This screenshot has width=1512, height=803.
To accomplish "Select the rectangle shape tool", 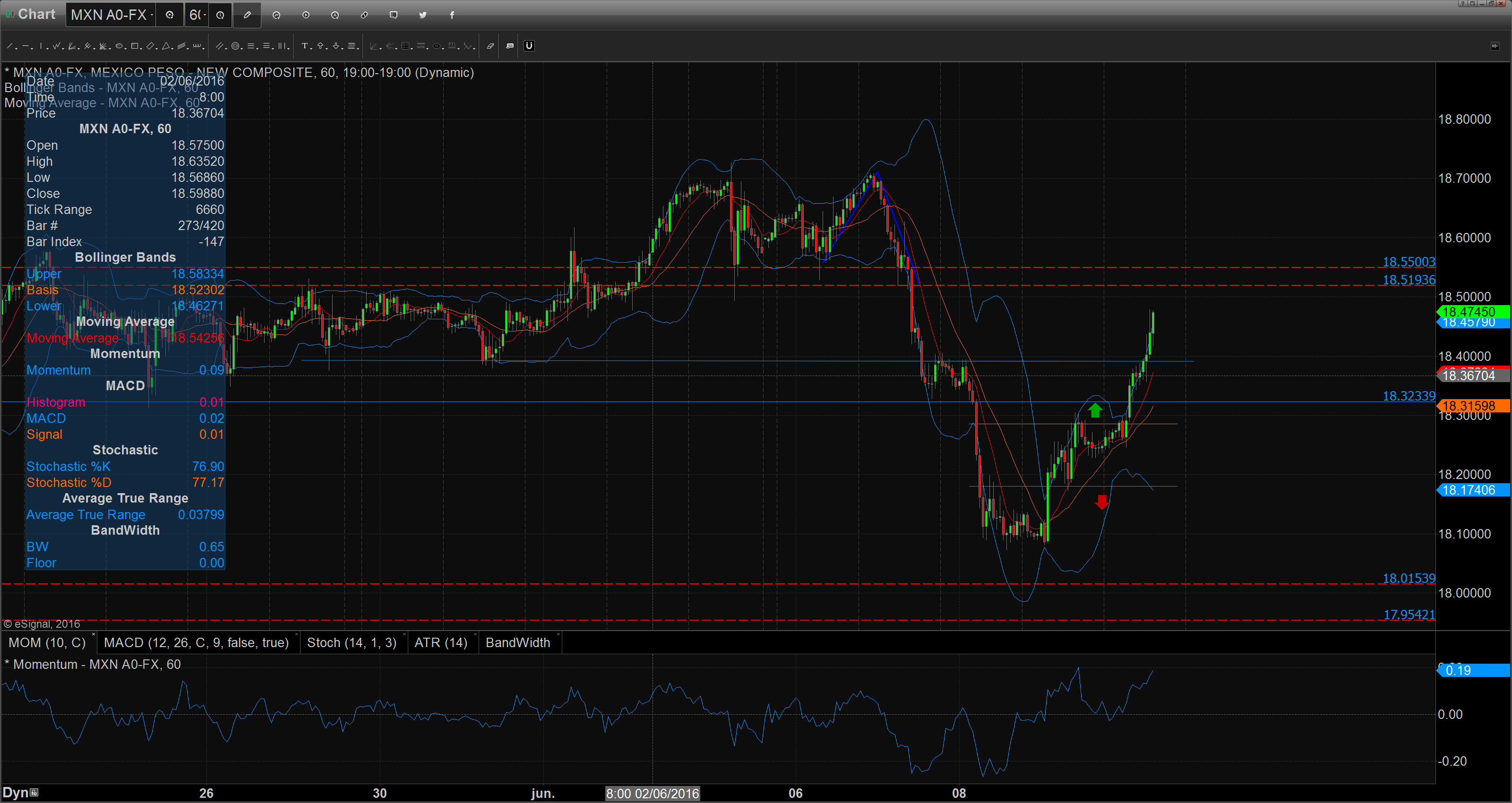I will 134,46.
